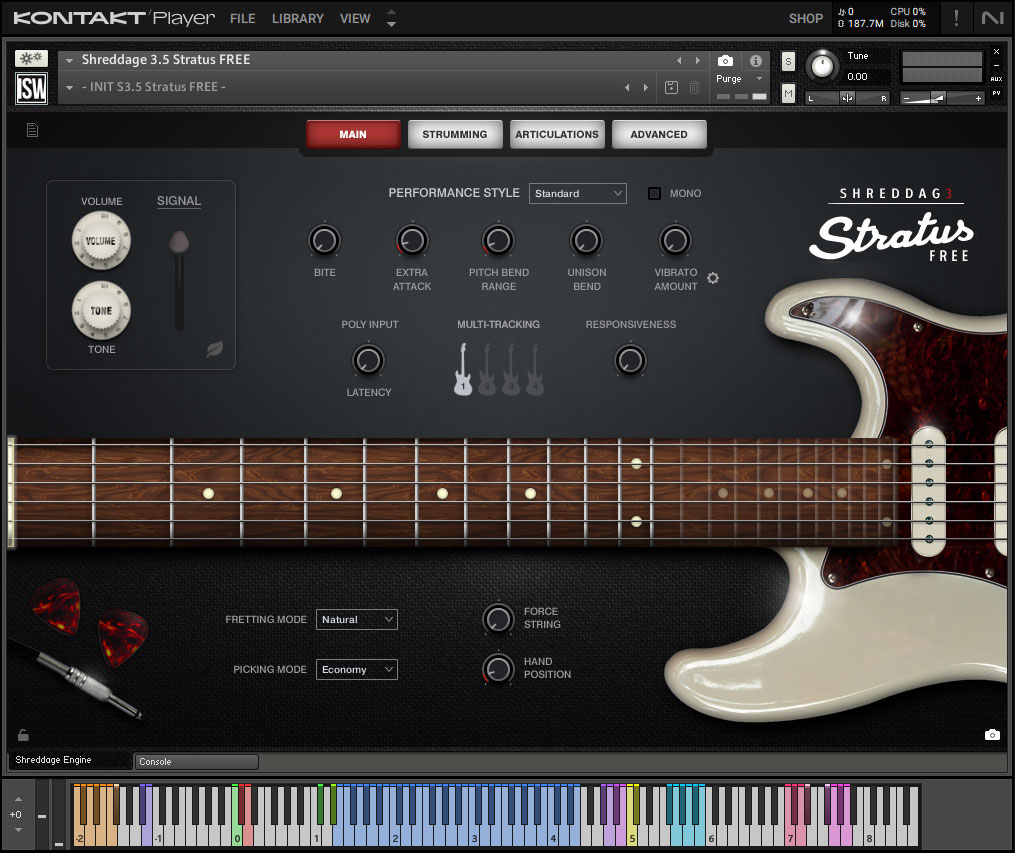Raise the keyboard octave with up arrow

tap(18, 799)
